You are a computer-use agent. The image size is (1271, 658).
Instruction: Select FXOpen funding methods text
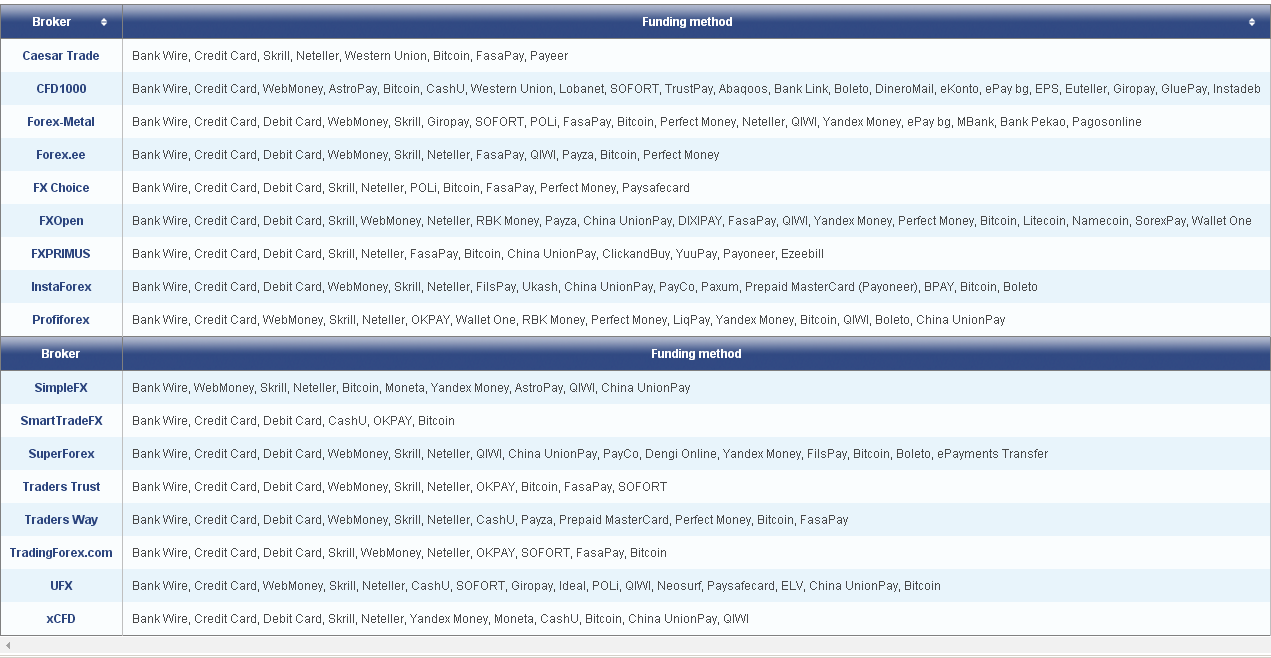pyautogui.click(x=692, y=221)
